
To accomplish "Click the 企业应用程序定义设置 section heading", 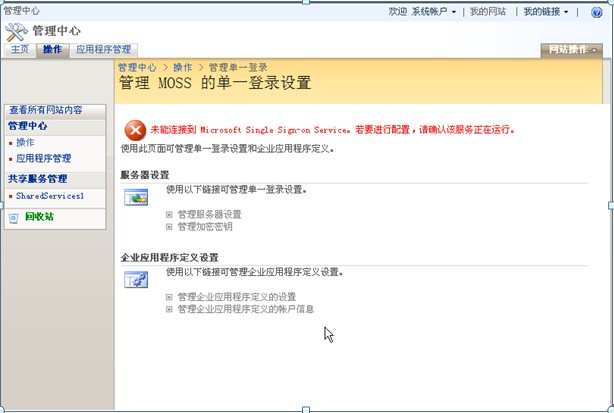I will click(x=170, y=258).
